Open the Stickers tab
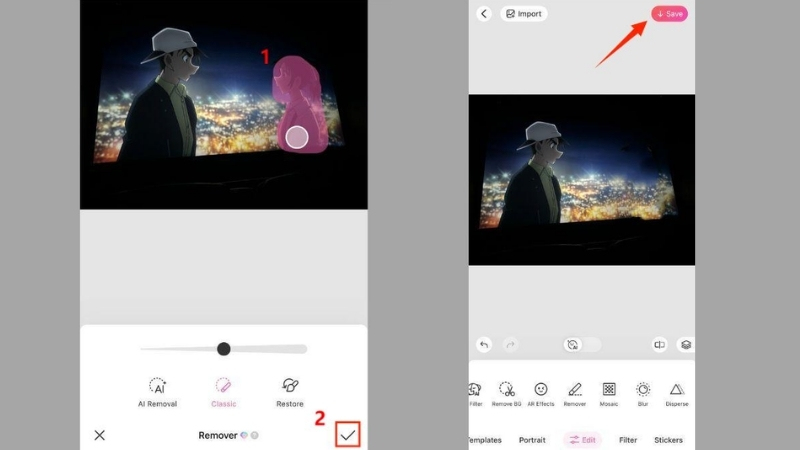 668,440
